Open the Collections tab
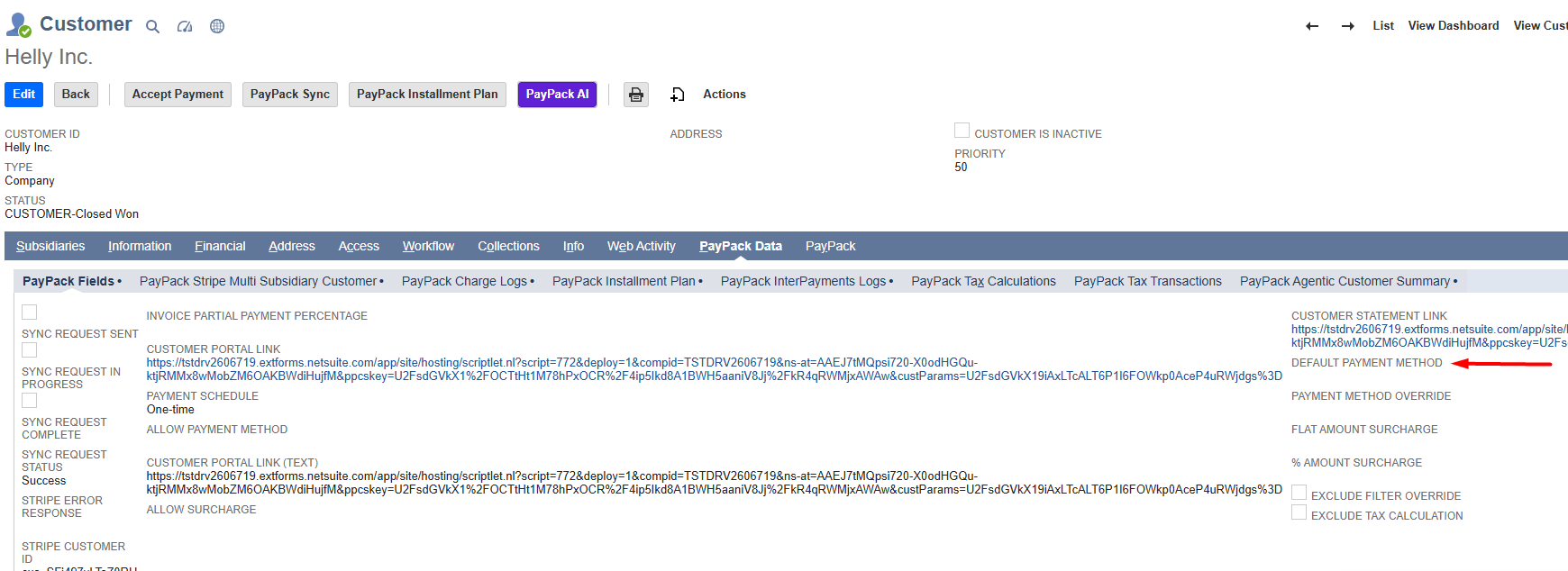Screen dimensions: 1568x571 click(508, 246)
